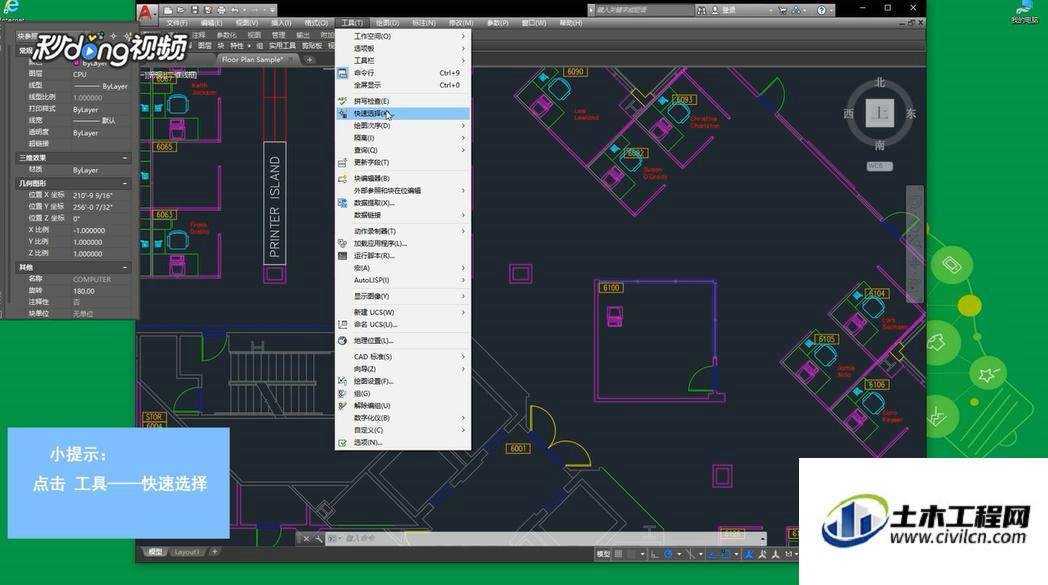Expand the AutoLISP(I) submenu
This screenshot has height=585, width=1048.
403,280
